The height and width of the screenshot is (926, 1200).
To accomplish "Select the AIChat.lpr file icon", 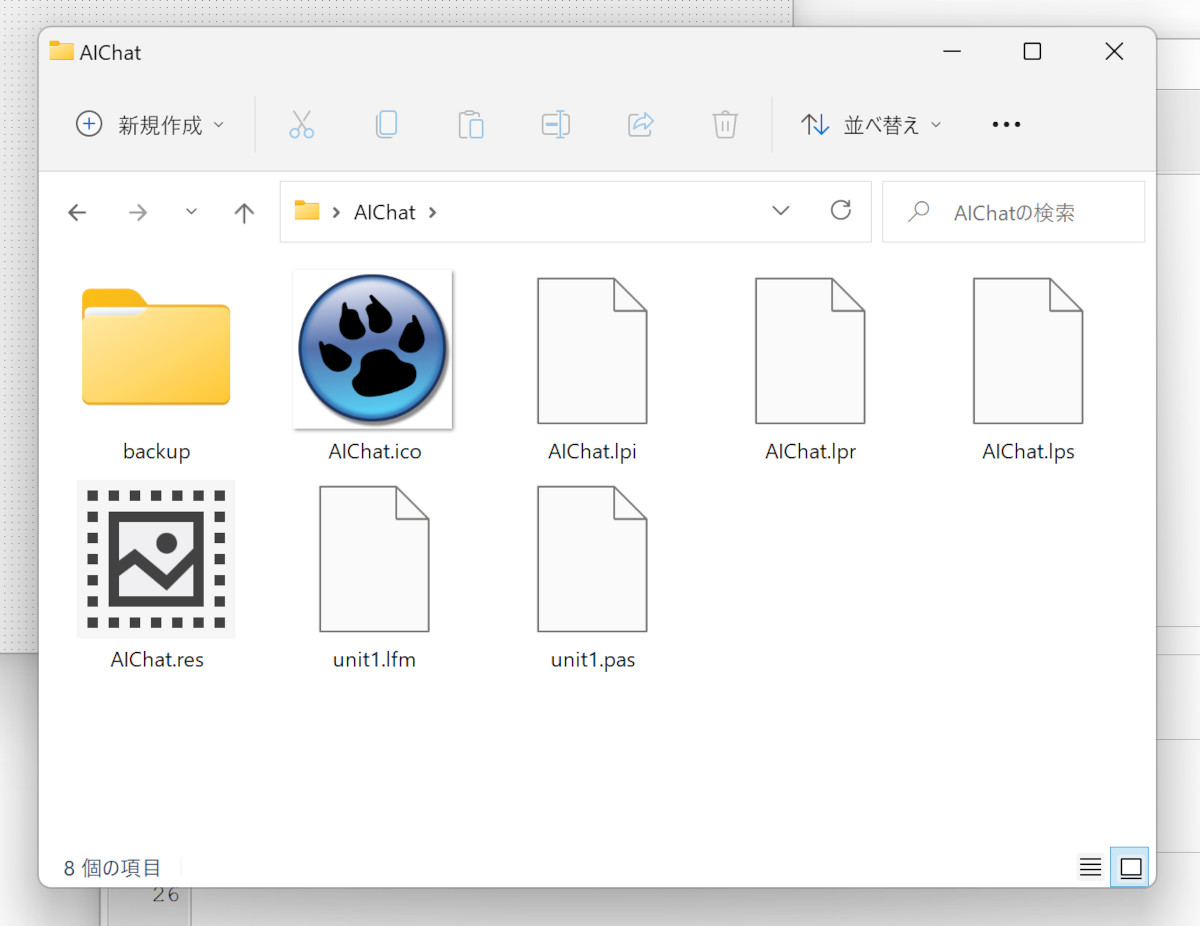I will pyautogui.click(x=810, y=350).
